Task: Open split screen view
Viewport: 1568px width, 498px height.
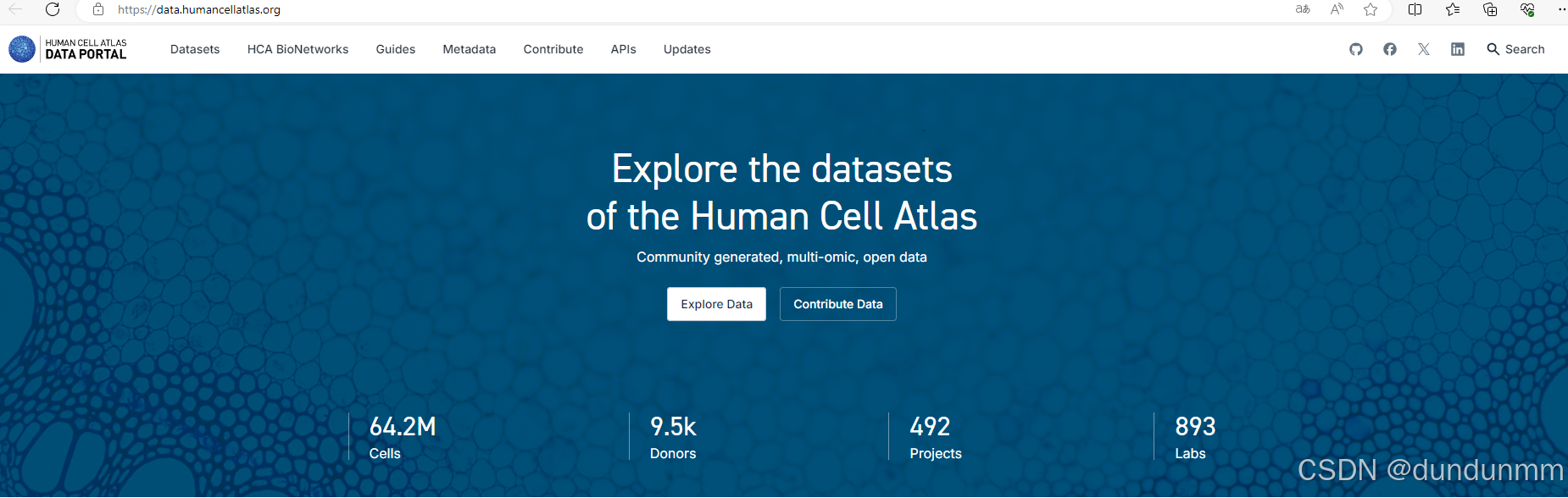Action: coord(1415,10)
